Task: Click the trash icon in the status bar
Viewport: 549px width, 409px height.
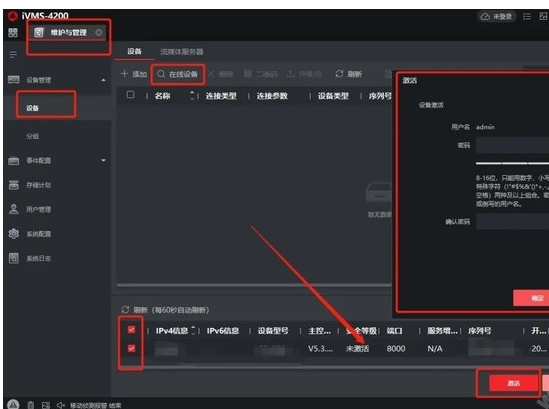Action: coord(31,405)
